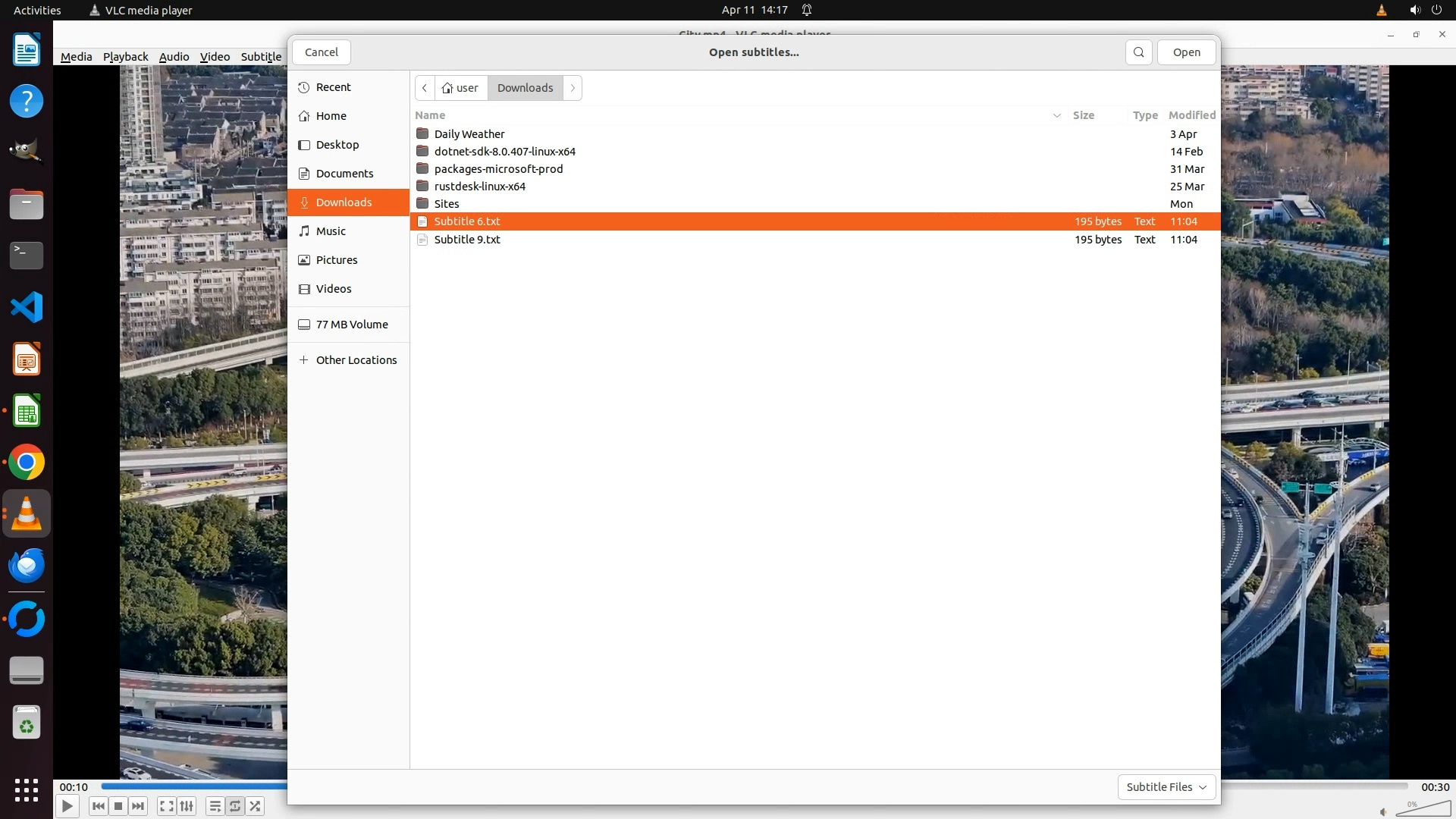Expand path bar forward chevron
The height and width of the screenshot is (819, 1456).
coord(573,88)
